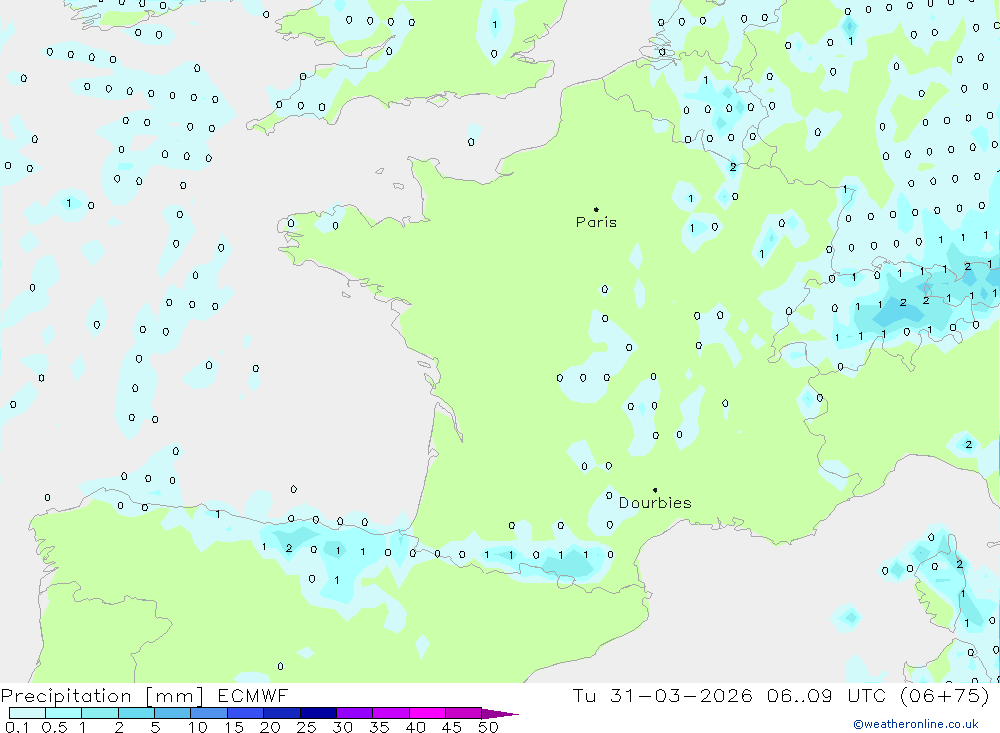Click the 'Precipitation [mm]' title text
This screenshot has height=733, width=1000.
click(x=102, y=695)
